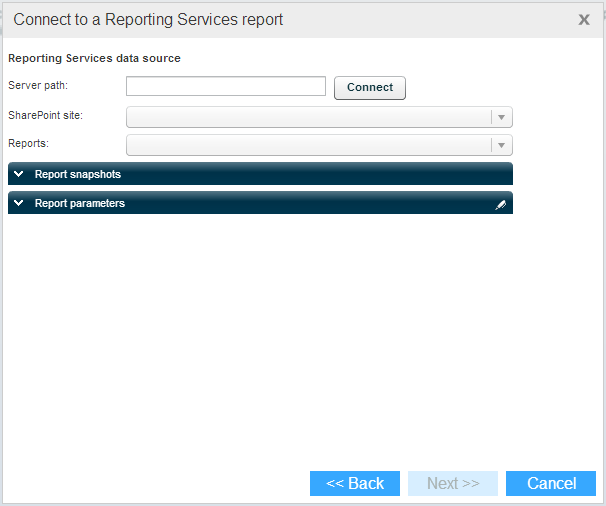
Task: Open the SharePoint site dropdown arrow
Action: coord(502,117)
